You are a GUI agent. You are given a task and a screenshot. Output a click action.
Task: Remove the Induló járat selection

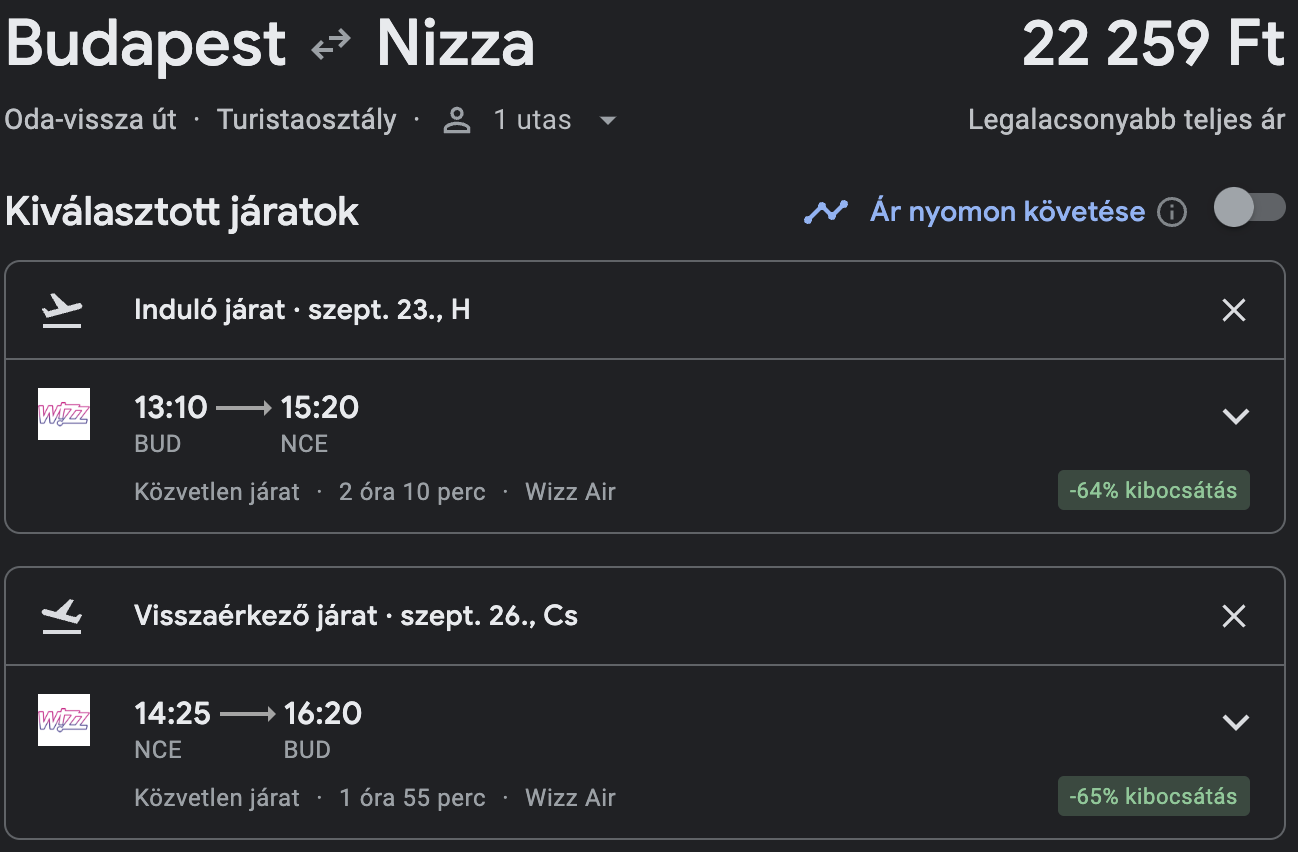point(1234,311)
